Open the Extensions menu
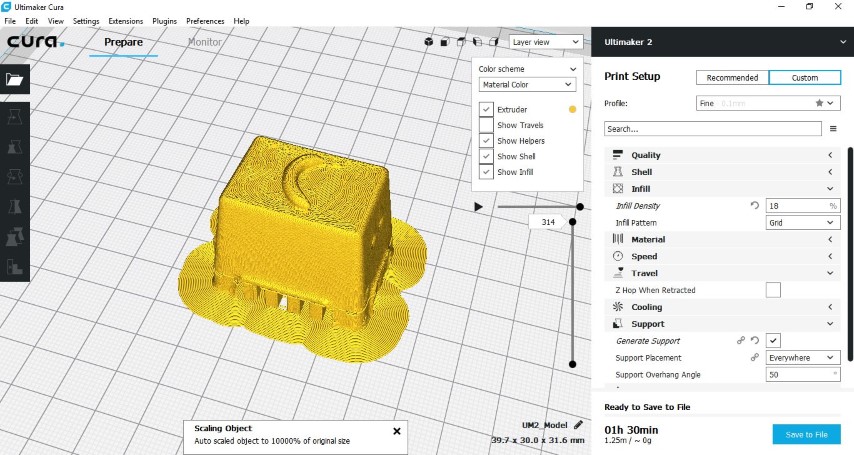 tap(126, 21)
